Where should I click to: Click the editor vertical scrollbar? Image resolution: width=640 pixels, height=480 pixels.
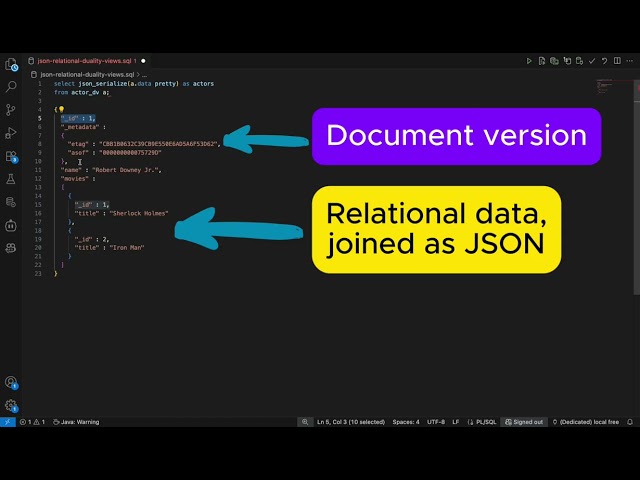click(637, 186)
